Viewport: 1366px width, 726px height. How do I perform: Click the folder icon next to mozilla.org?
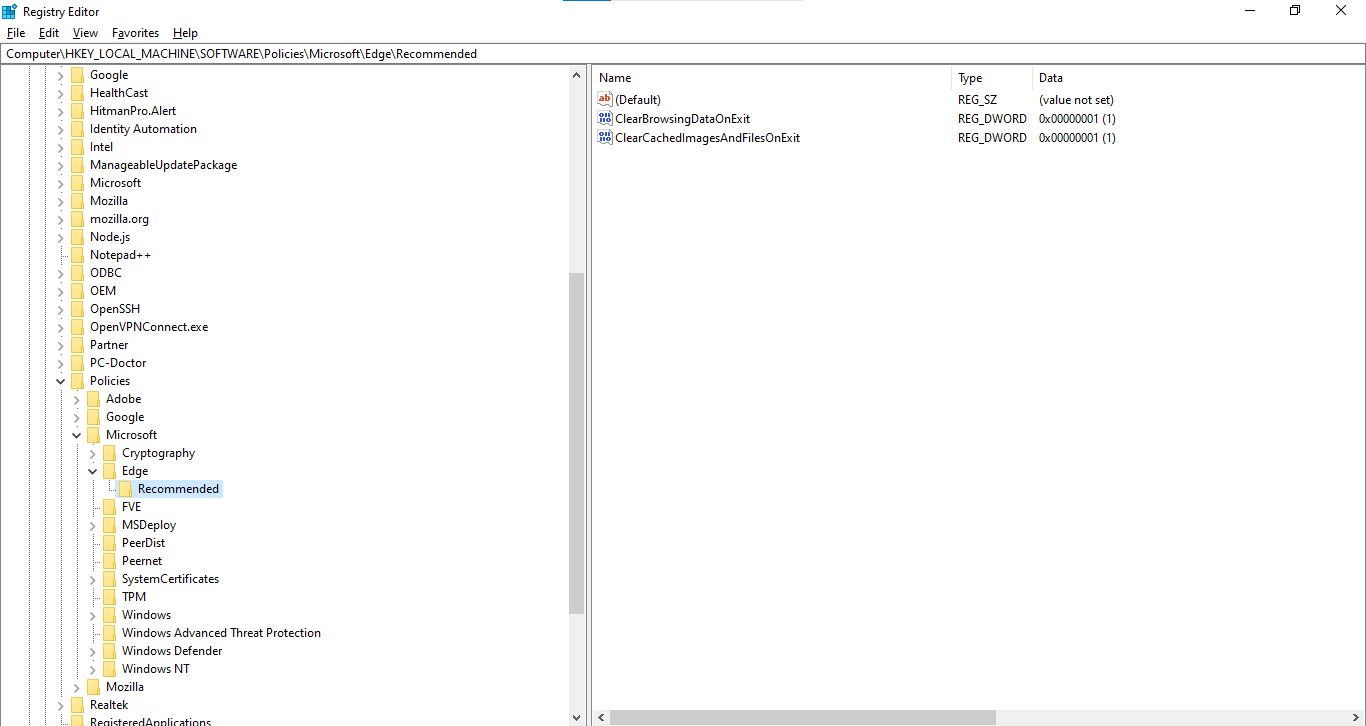click(x=77, y=219)
